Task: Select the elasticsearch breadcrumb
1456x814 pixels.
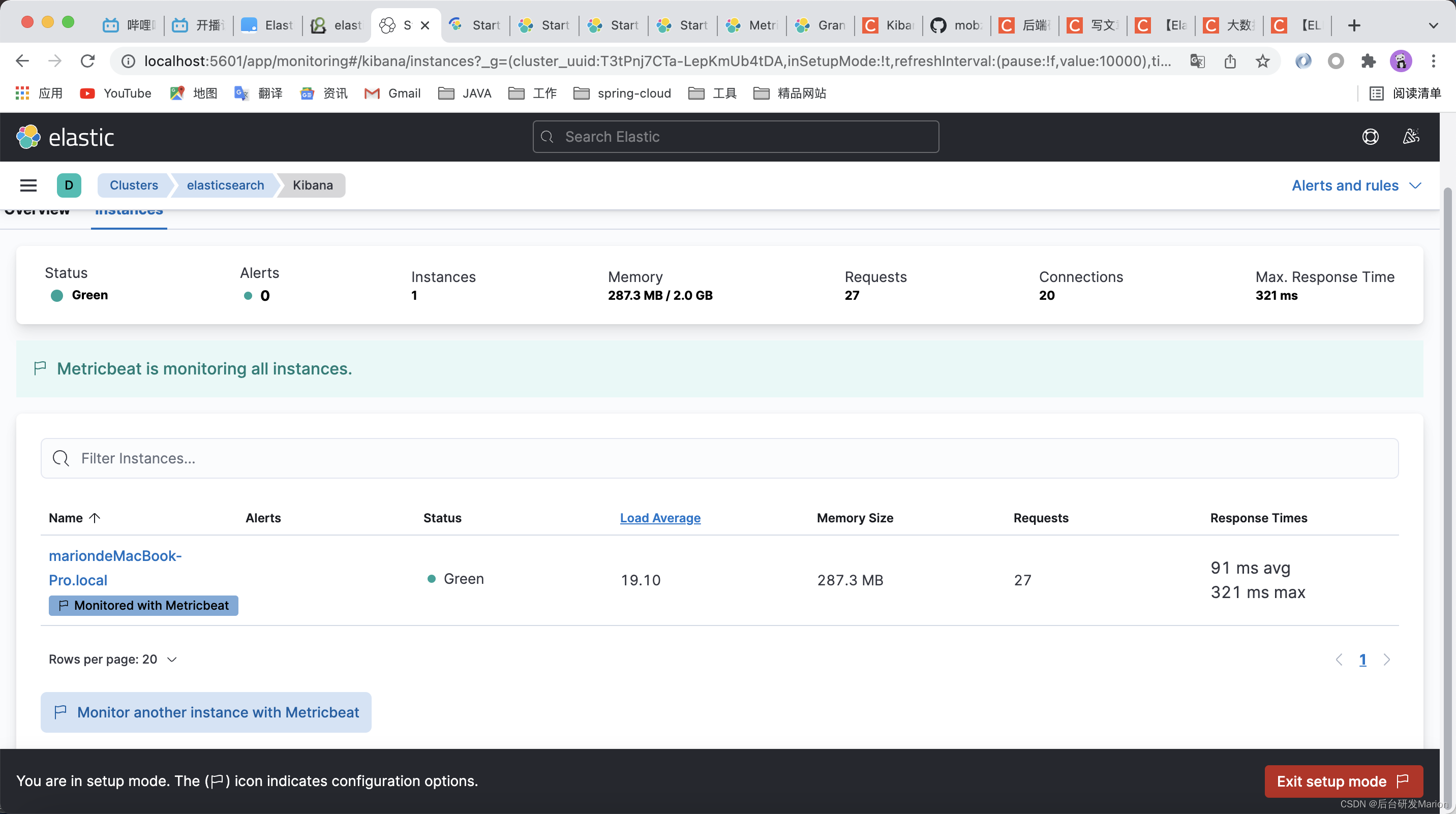Action: tap(225, 185)
